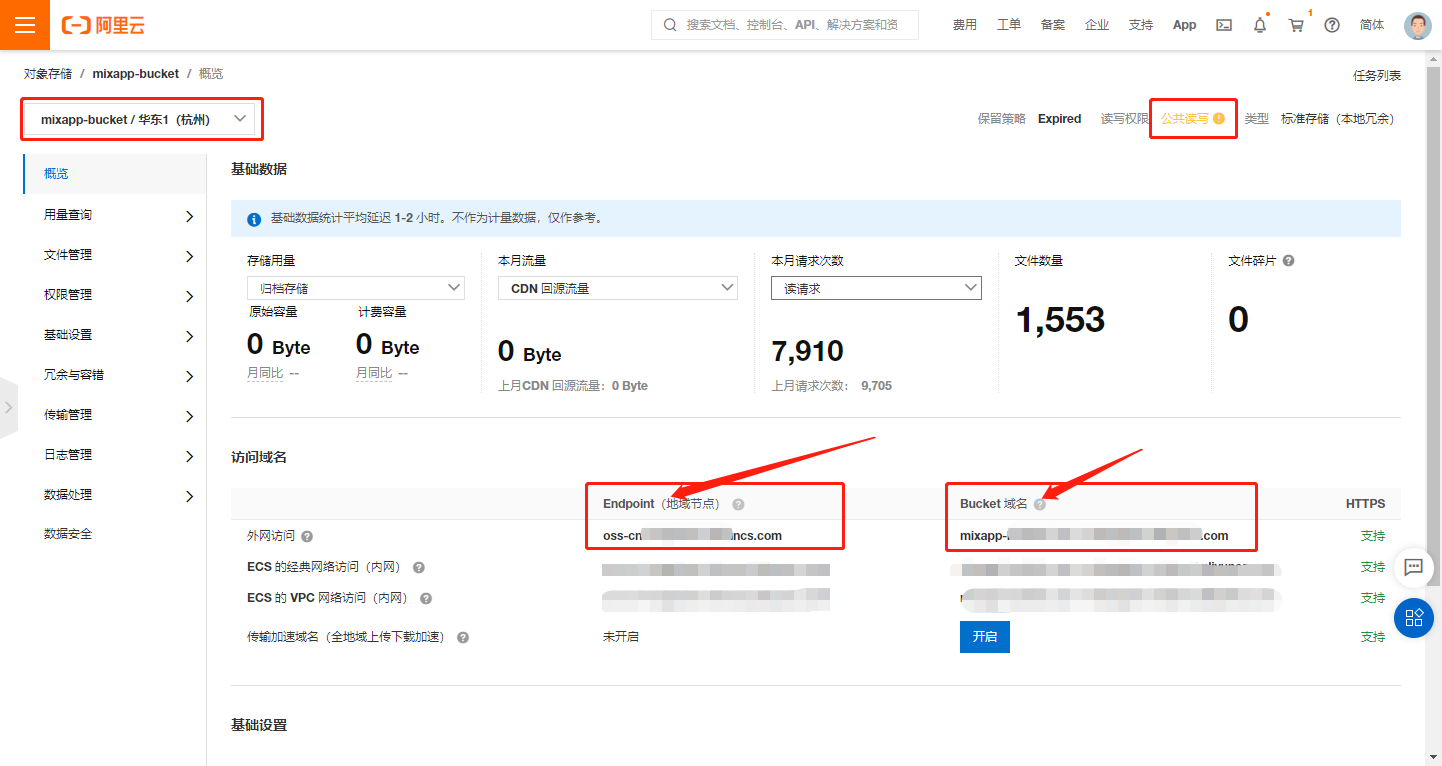
Task: Expand the collapsed left side panel handle
Action: 8,408
